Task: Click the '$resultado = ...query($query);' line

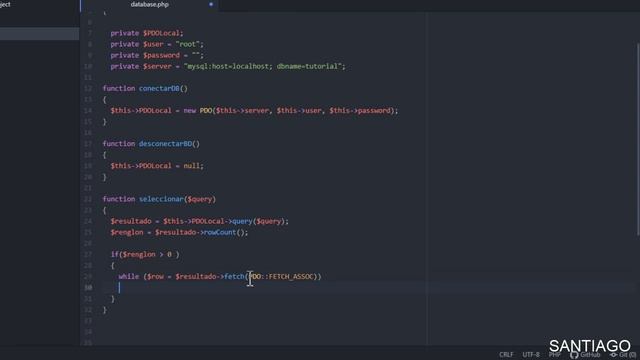Action: [199, 221]
